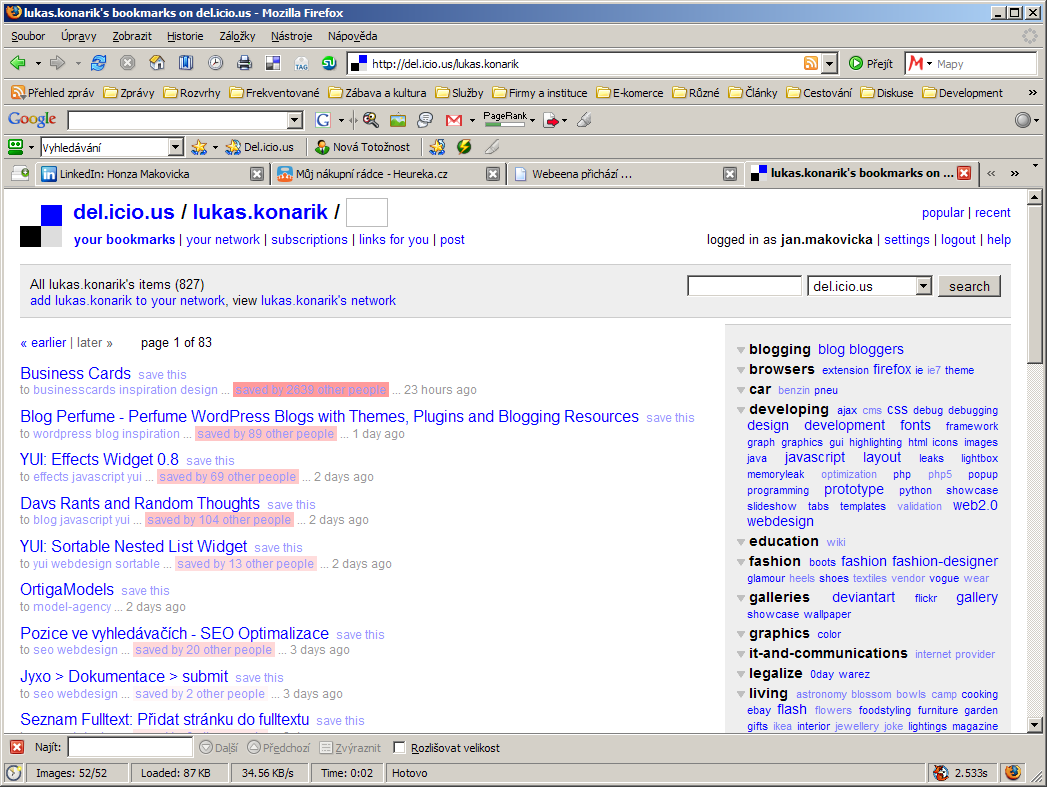Collapse the fashion tag bundle

(741, 562)
